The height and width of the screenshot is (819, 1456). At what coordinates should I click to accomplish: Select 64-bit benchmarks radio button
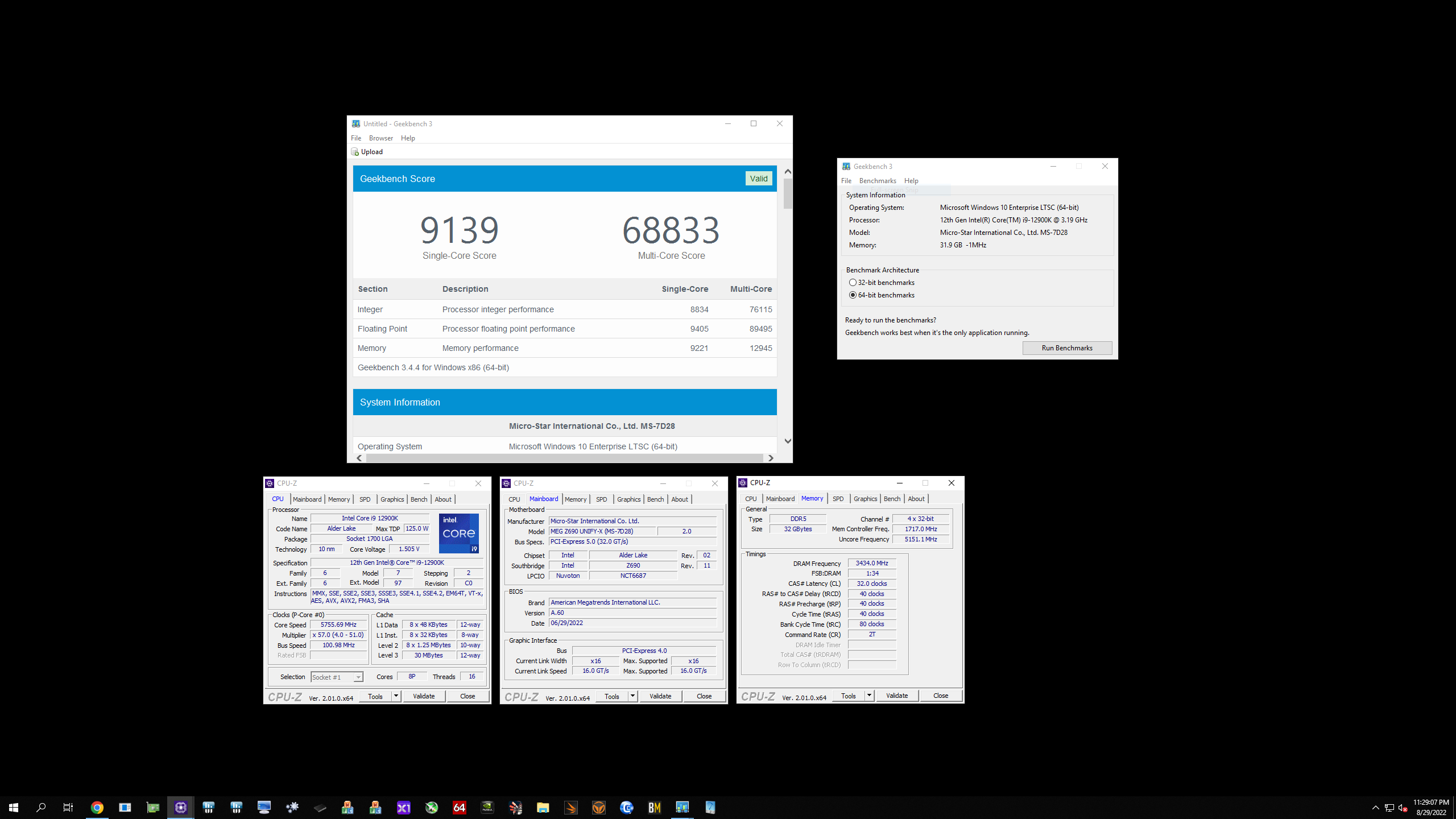pyautogui.click(x=853, y=295)
